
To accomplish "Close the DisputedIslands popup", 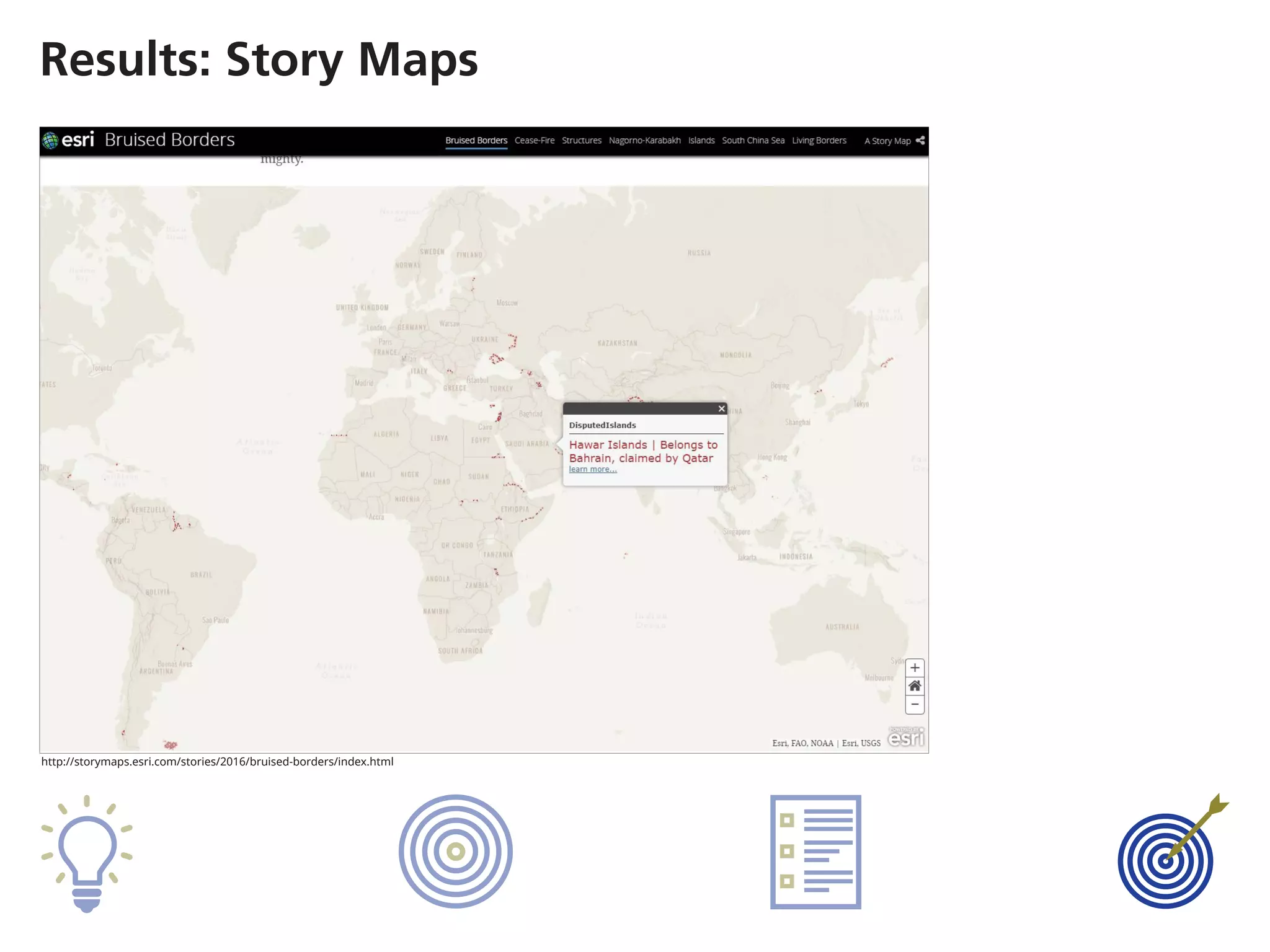I will click(x=721, y=408).
